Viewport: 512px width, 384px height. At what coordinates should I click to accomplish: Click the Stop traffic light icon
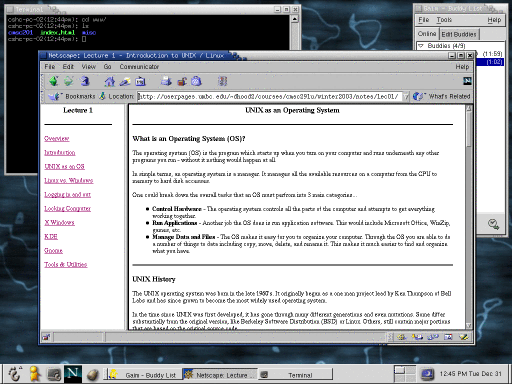(222, 81)
